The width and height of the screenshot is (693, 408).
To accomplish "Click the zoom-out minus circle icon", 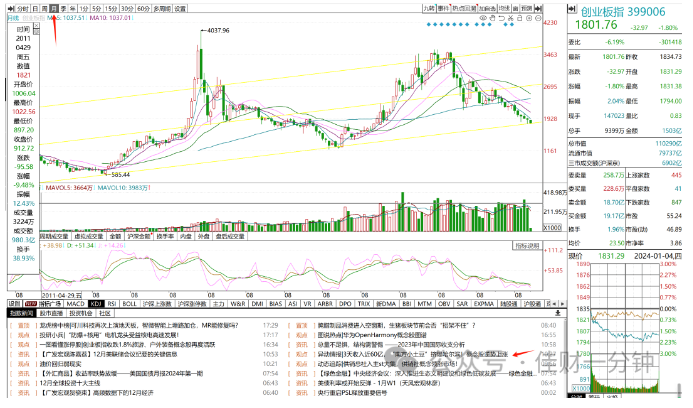I will point(538,18).
